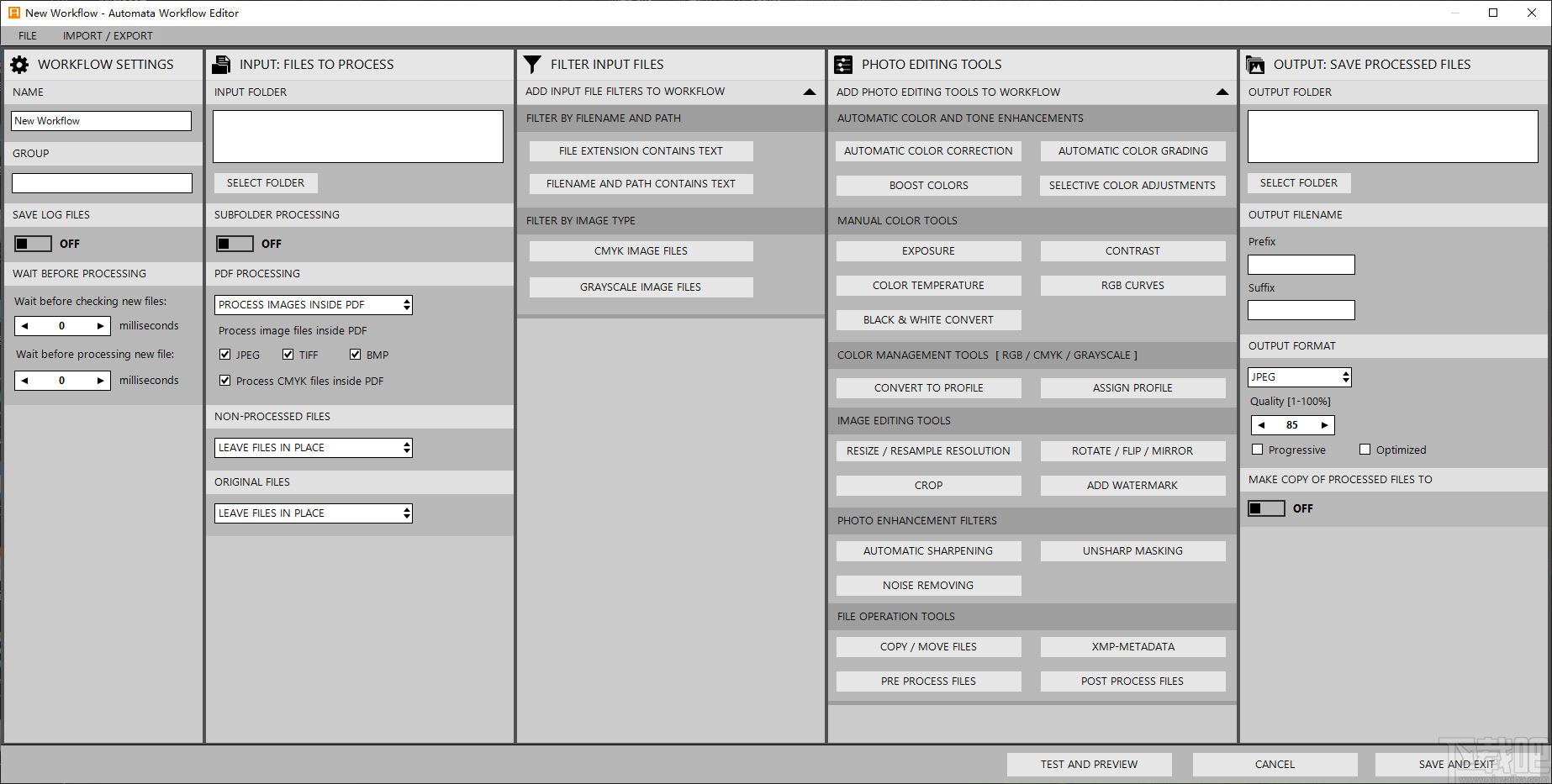The width and height of the screenshot is (1552, 784).
Task: Click Select Folder under Input Folder
Action: click(265, 182)
